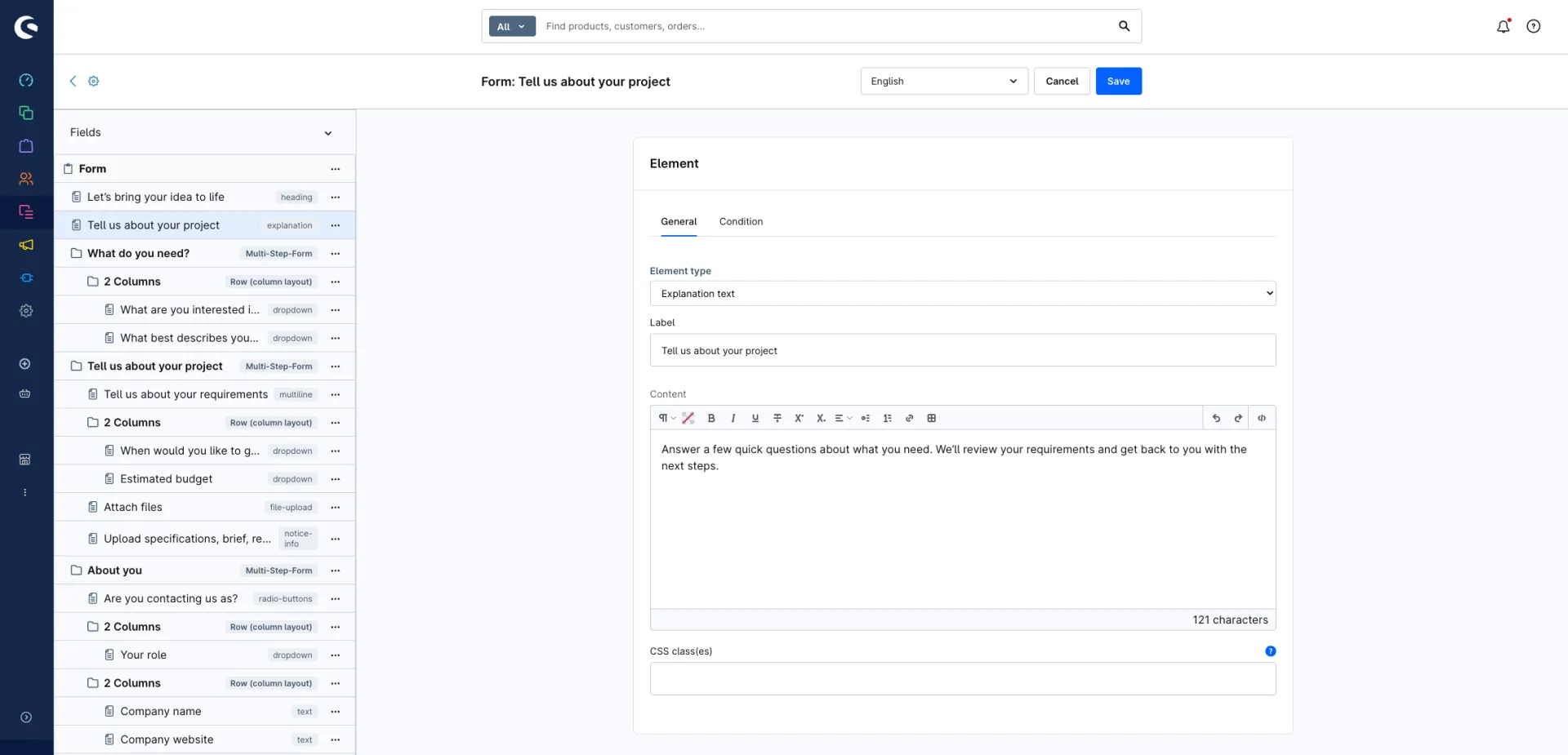This screenshot has height=755, width=1568.
Task: Click the CSS class(es) input field
Action: pos(963,679)
